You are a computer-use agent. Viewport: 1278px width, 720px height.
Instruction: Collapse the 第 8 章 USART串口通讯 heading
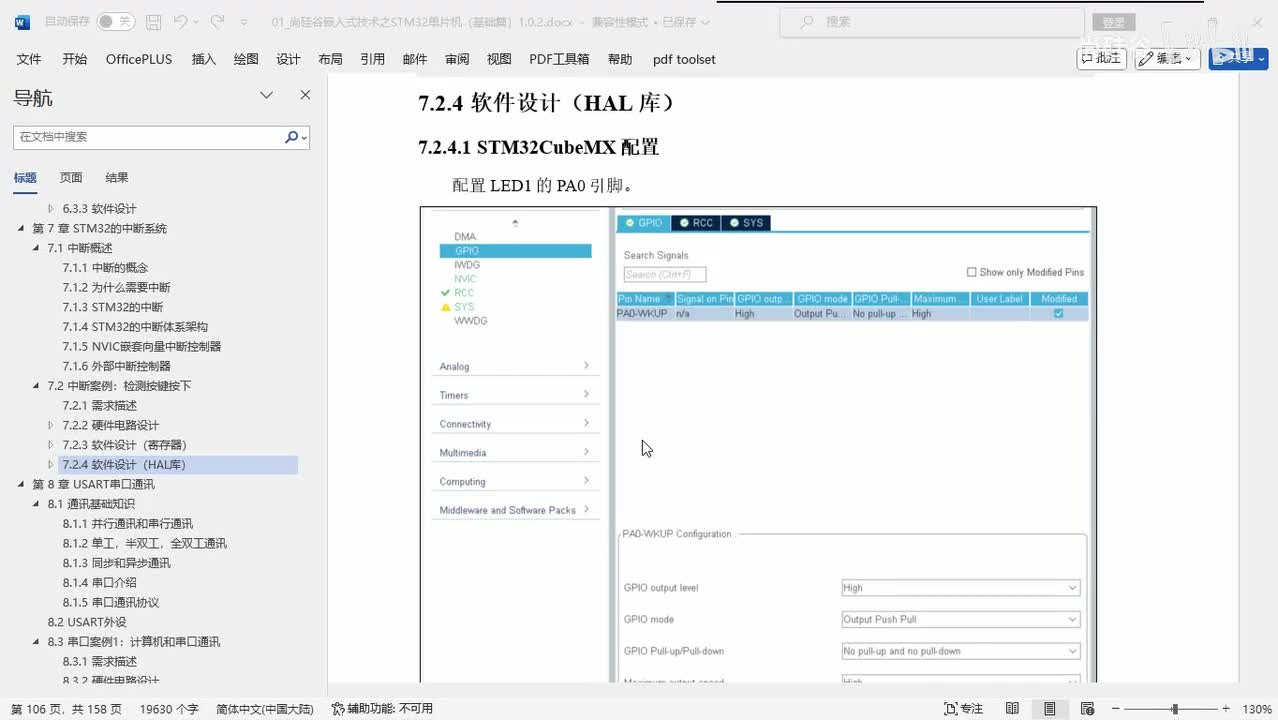pos(21,484)
